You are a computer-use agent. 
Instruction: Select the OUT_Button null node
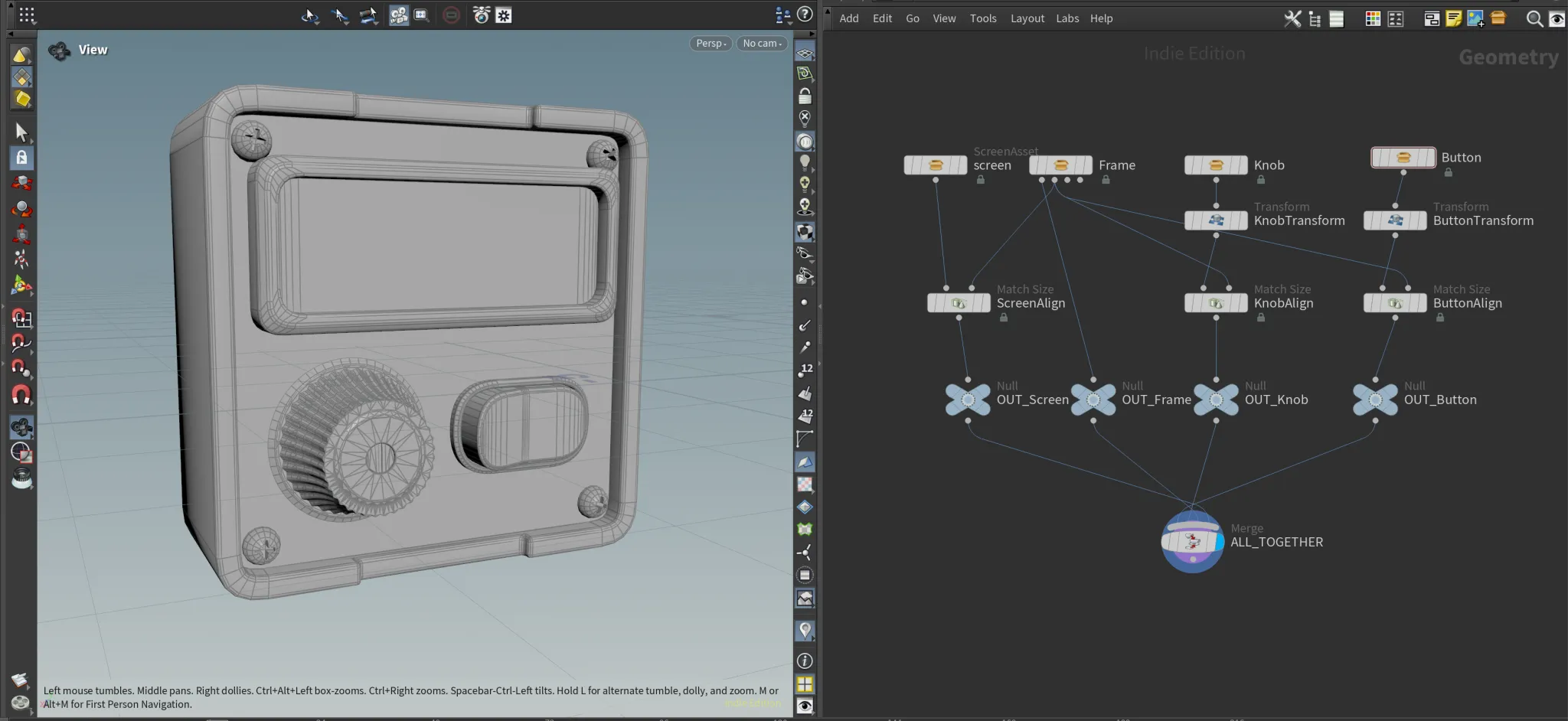point(1375,400)
